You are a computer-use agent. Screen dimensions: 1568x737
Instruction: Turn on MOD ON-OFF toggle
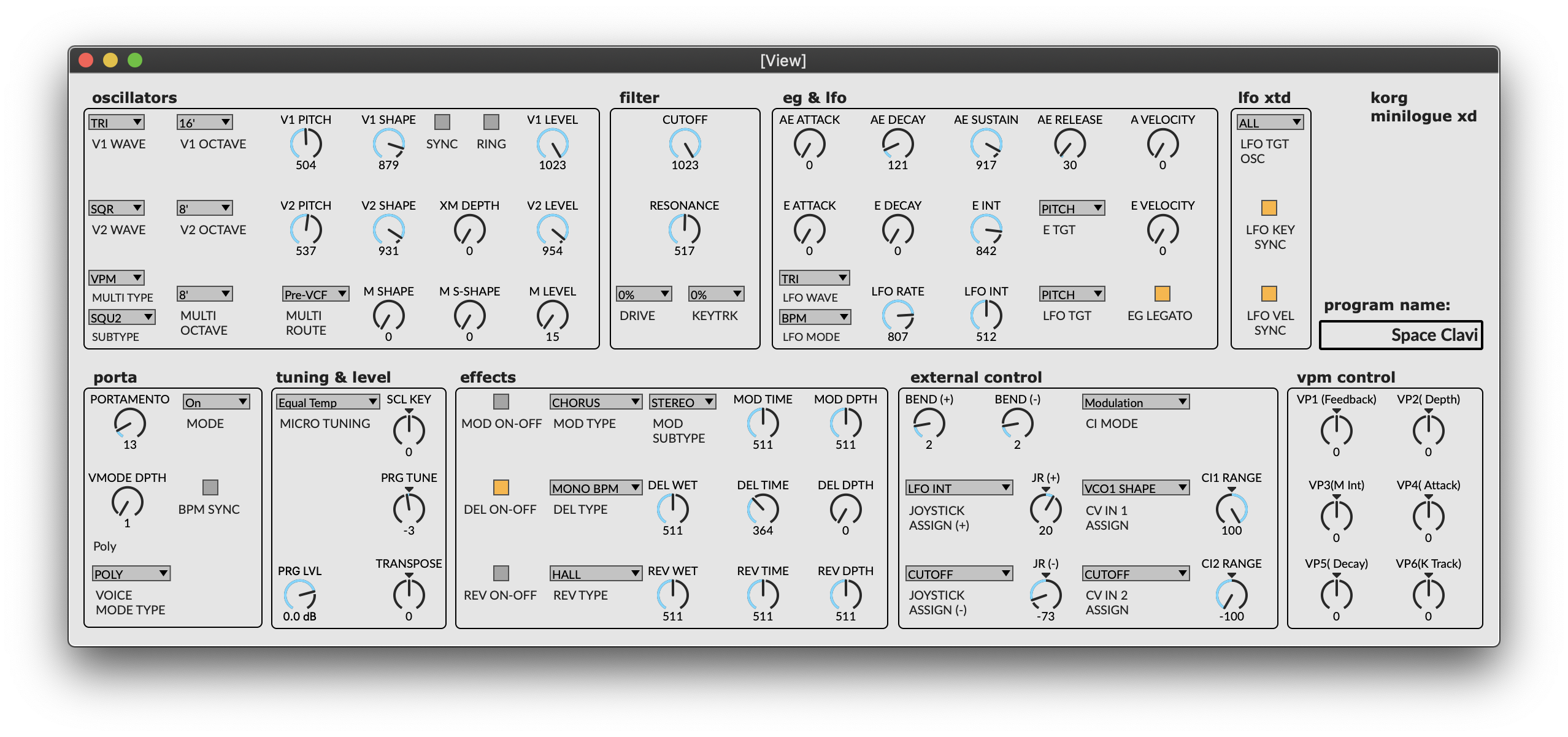pos(501,402)
